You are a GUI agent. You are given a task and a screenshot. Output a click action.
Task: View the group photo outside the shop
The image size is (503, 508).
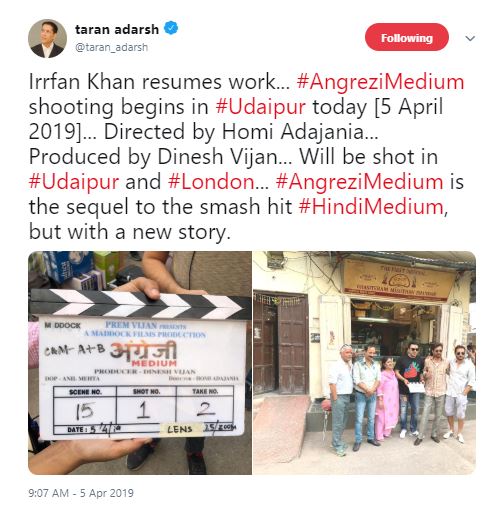[x=364, y=363]
